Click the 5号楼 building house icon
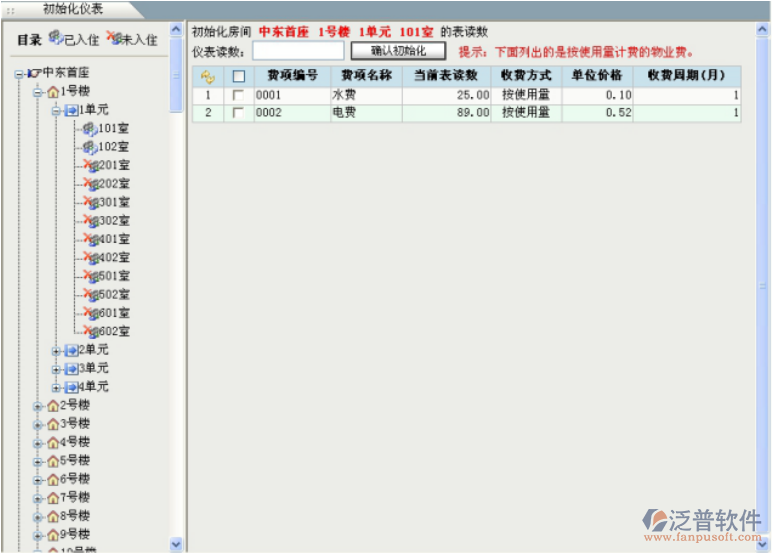772x553 pixels. point(53,461)
